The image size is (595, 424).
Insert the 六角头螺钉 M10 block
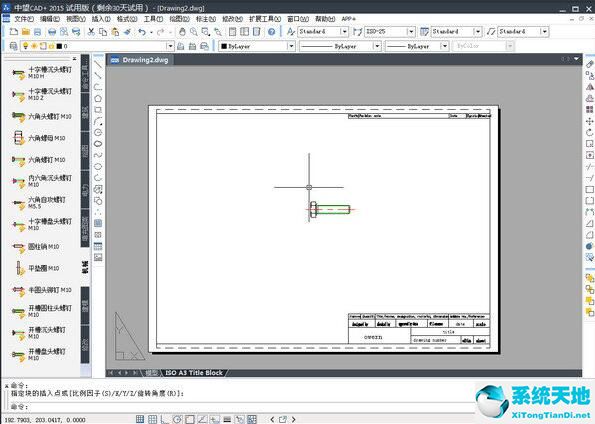(x=42, y=116)
